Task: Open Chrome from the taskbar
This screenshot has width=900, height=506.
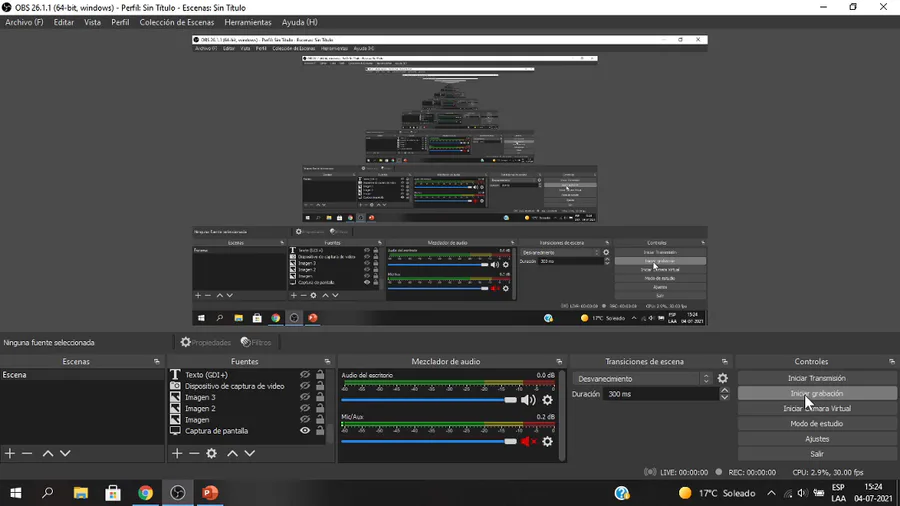Action: pyautogui.click(x=145, y=493)
